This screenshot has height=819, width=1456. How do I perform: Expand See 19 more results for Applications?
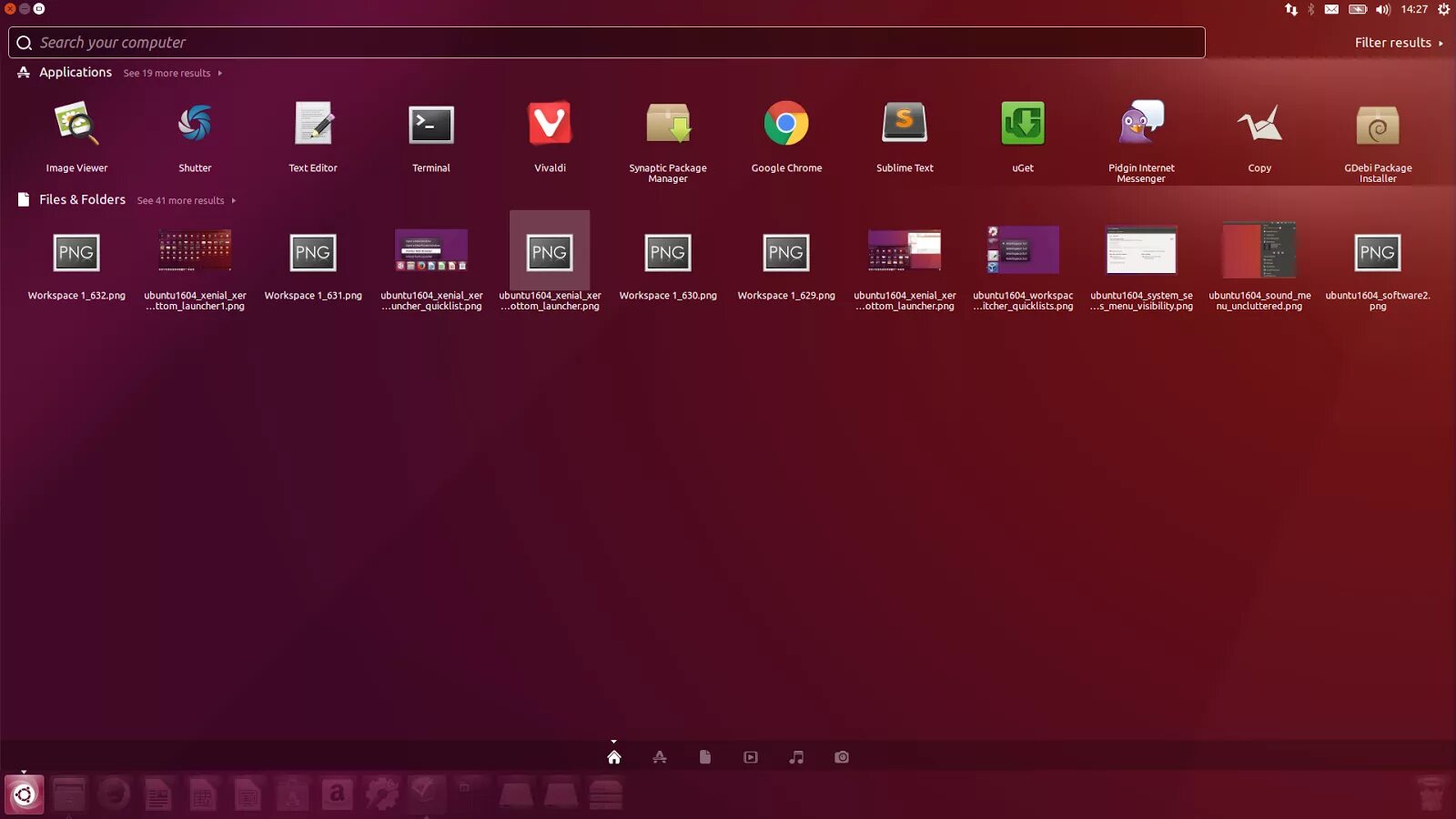click(172, 73)
